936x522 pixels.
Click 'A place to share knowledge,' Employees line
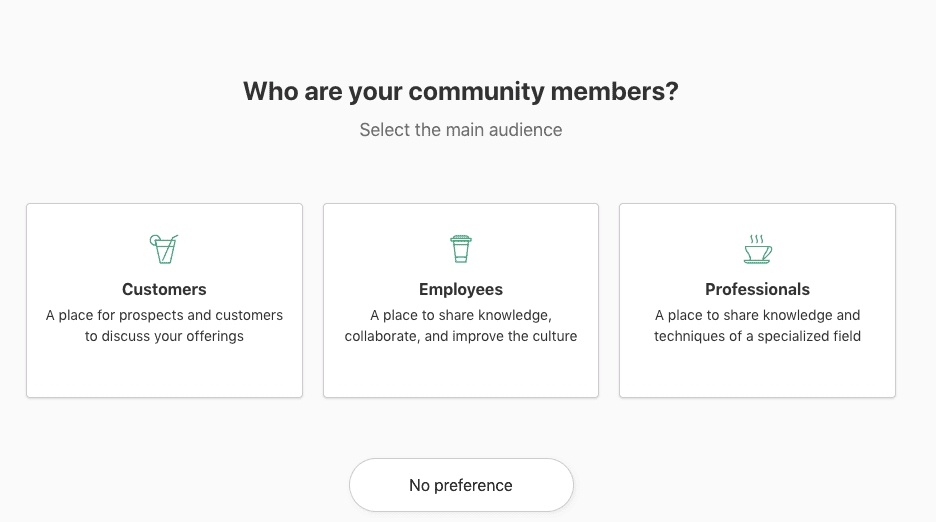[461, 315]
